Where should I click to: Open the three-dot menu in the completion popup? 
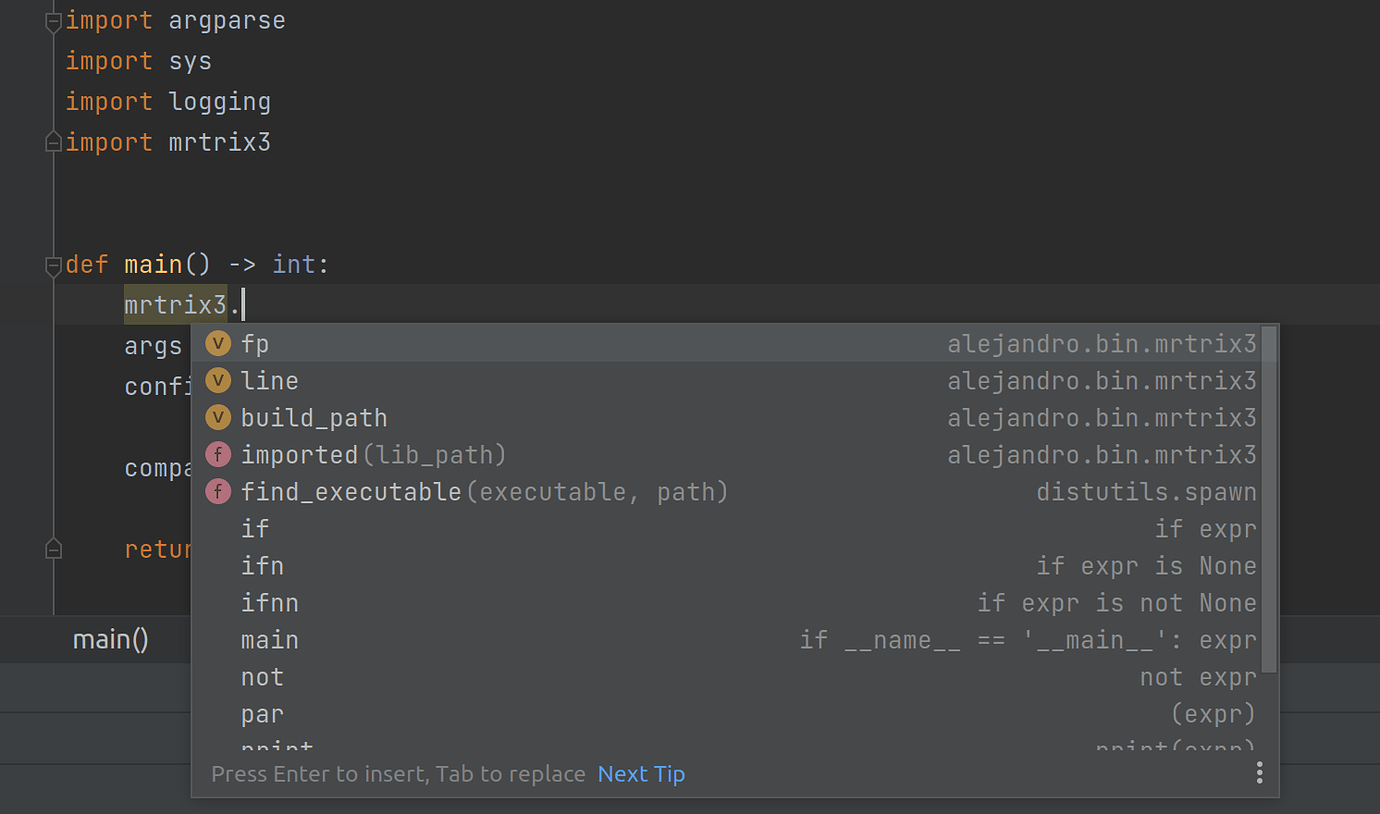click(1259, 772)
